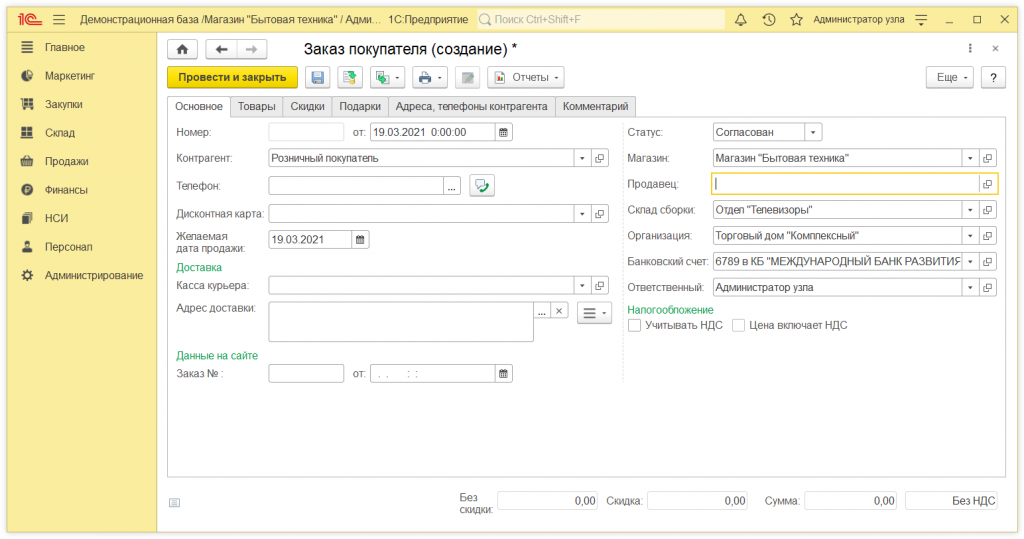Image resolution: width=1024 pixels, height=539 pixels.
Task: Click the printer icon in toolbar
Action: (425, 78)
